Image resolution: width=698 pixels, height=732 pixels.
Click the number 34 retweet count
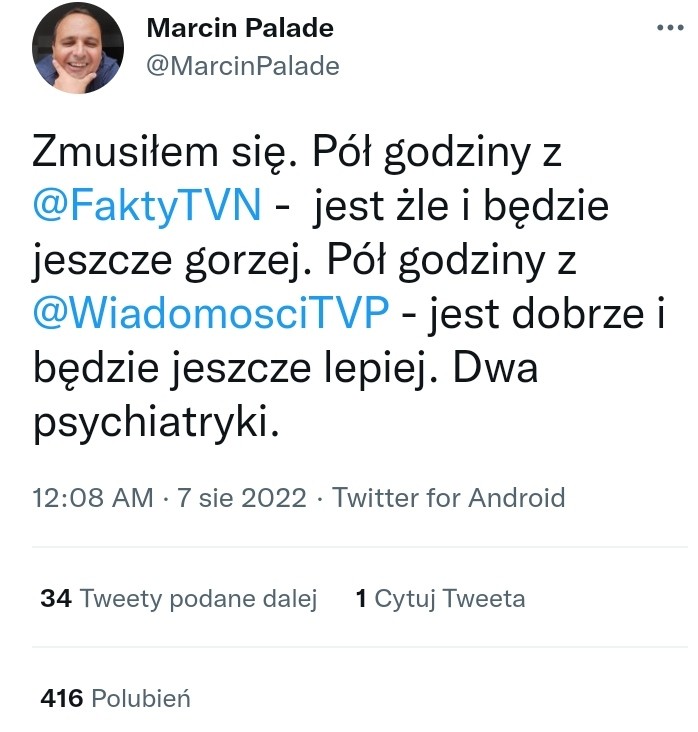point(56,598)
